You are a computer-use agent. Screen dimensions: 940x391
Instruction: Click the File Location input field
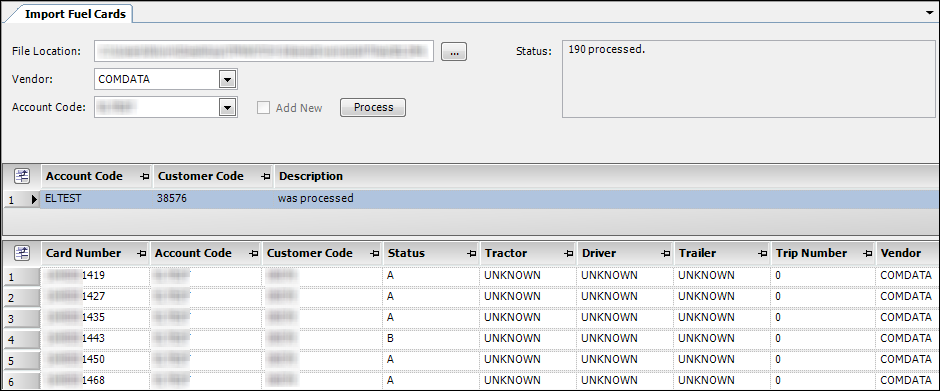(x=264, y=52)
